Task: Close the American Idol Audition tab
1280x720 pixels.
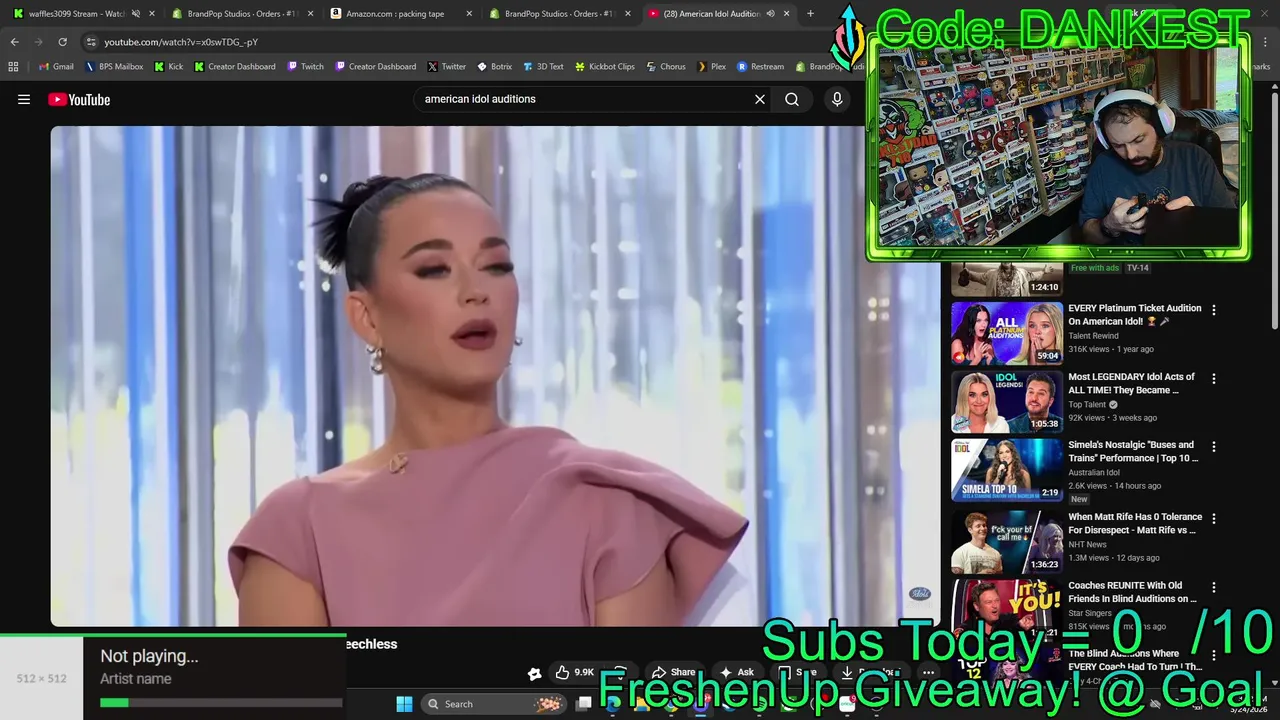Action: coord(786,13)
